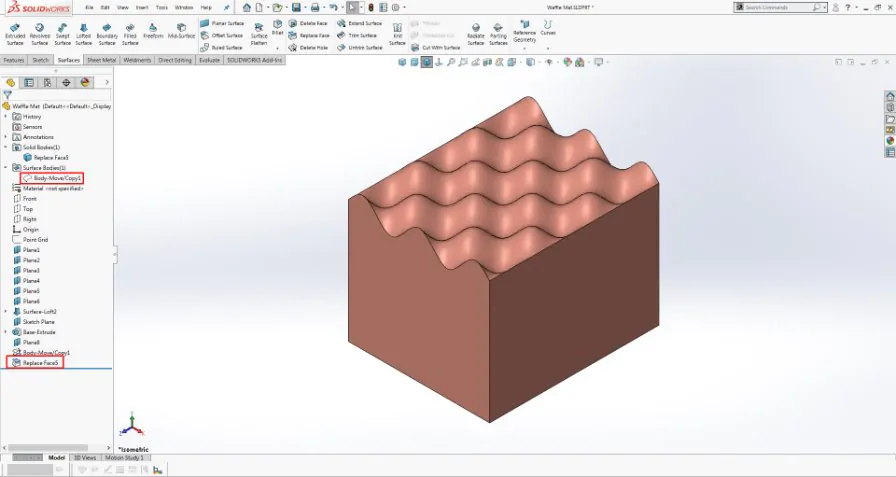Launch the Offset Surface command
This screenshot has height=477, width=896.
point(222,35)
